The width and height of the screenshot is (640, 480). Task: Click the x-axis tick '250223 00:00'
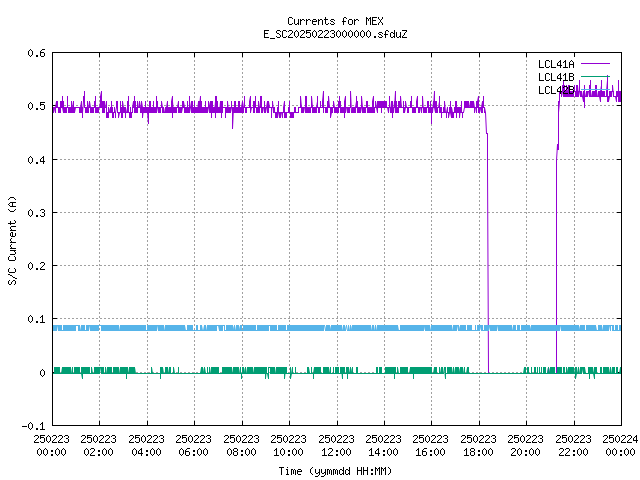click(x=51, y=446)
